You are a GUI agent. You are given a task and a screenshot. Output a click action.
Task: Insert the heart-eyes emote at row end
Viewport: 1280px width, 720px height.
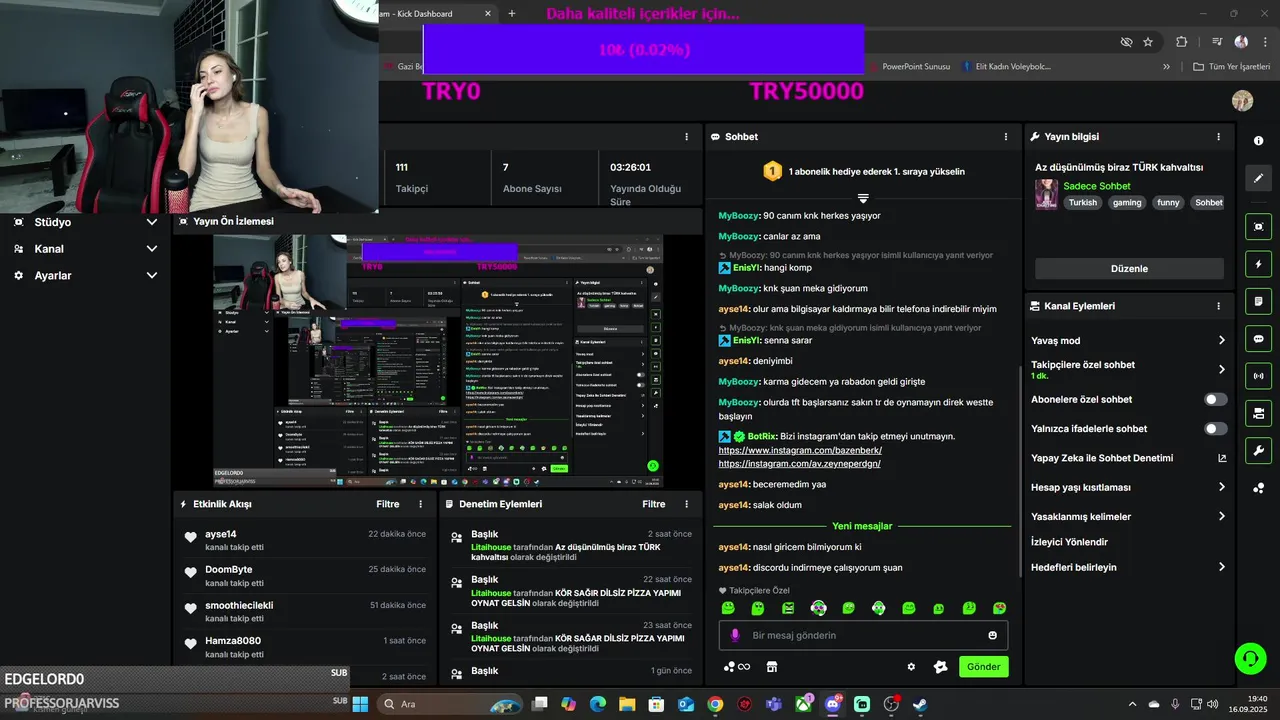pyautogui.click(x=999, y=608)
